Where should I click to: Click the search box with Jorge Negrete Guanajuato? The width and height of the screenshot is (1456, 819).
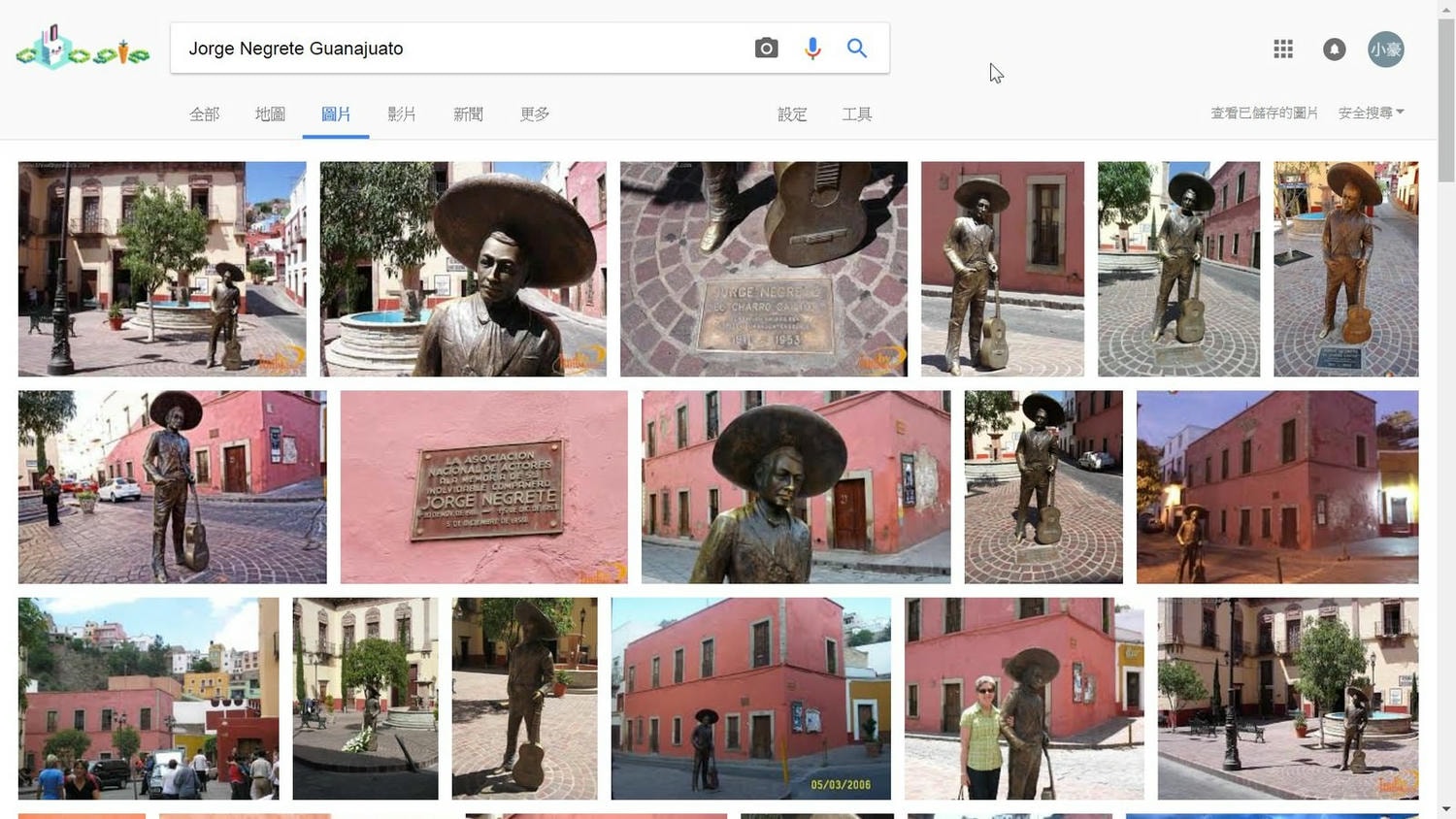456,49
